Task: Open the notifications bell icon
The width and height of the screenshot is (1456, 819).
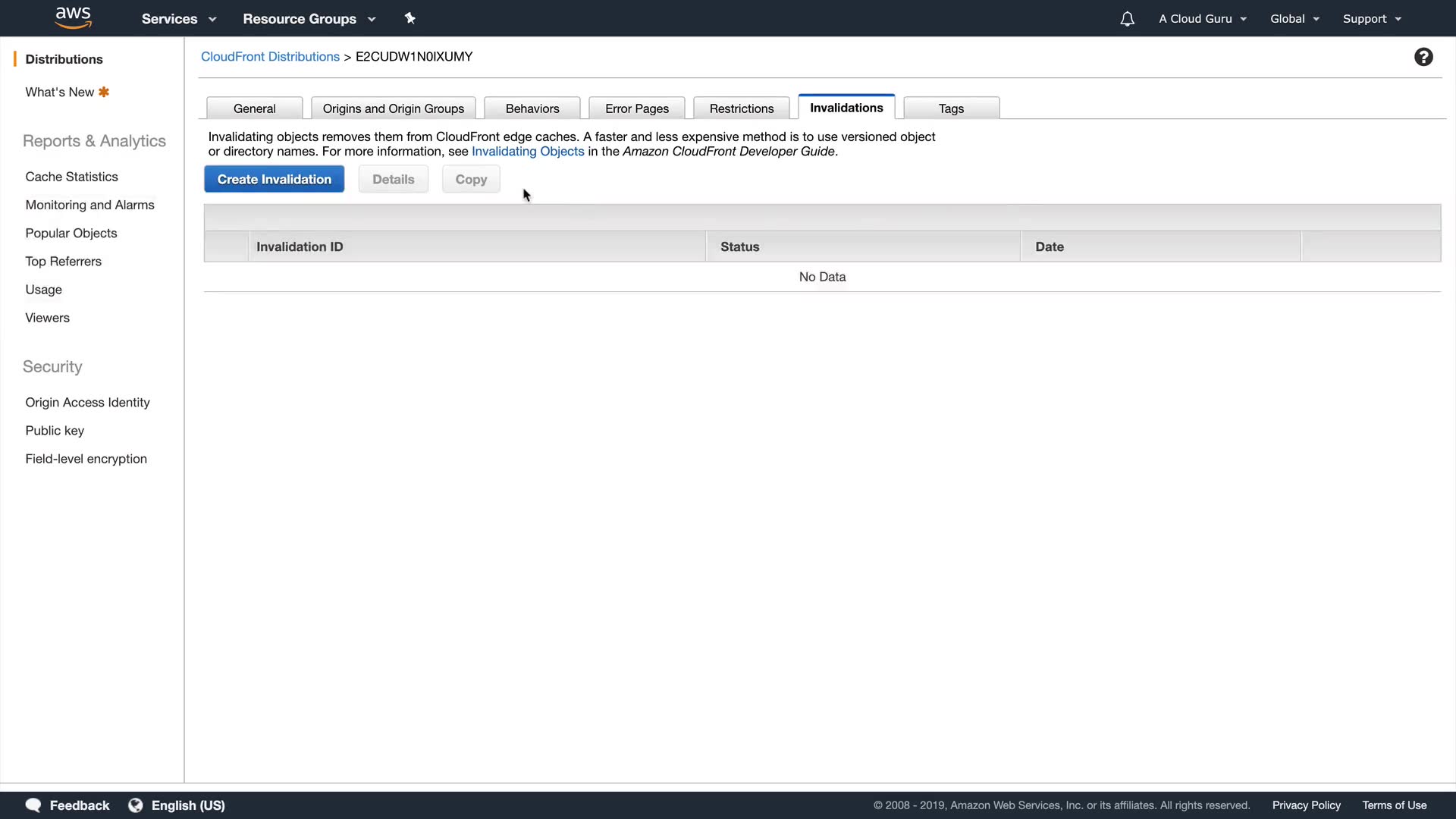Action: point(1127,19)
